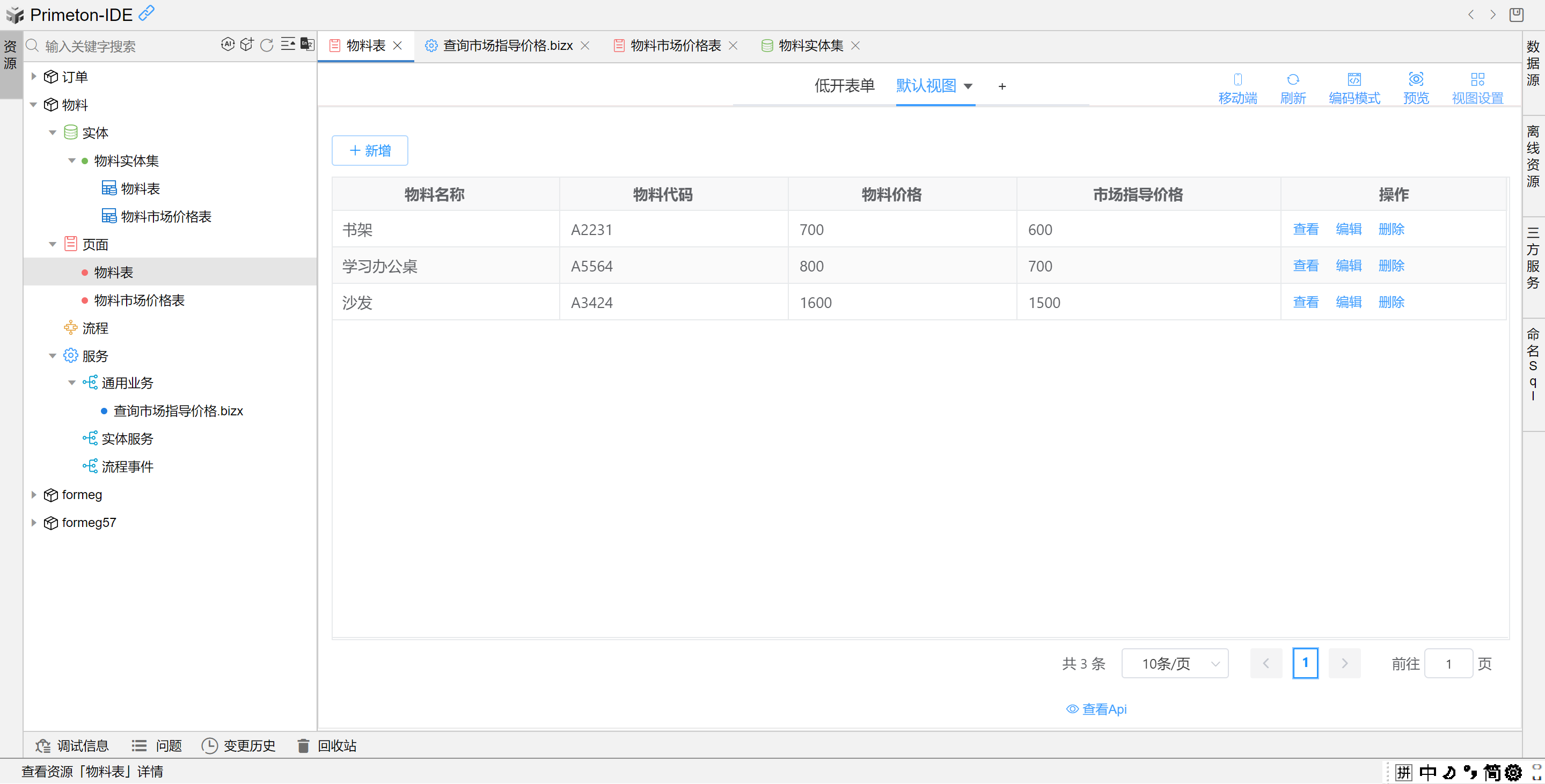
Task: Open 编码模式 code mode
Action: [1353, 87]
